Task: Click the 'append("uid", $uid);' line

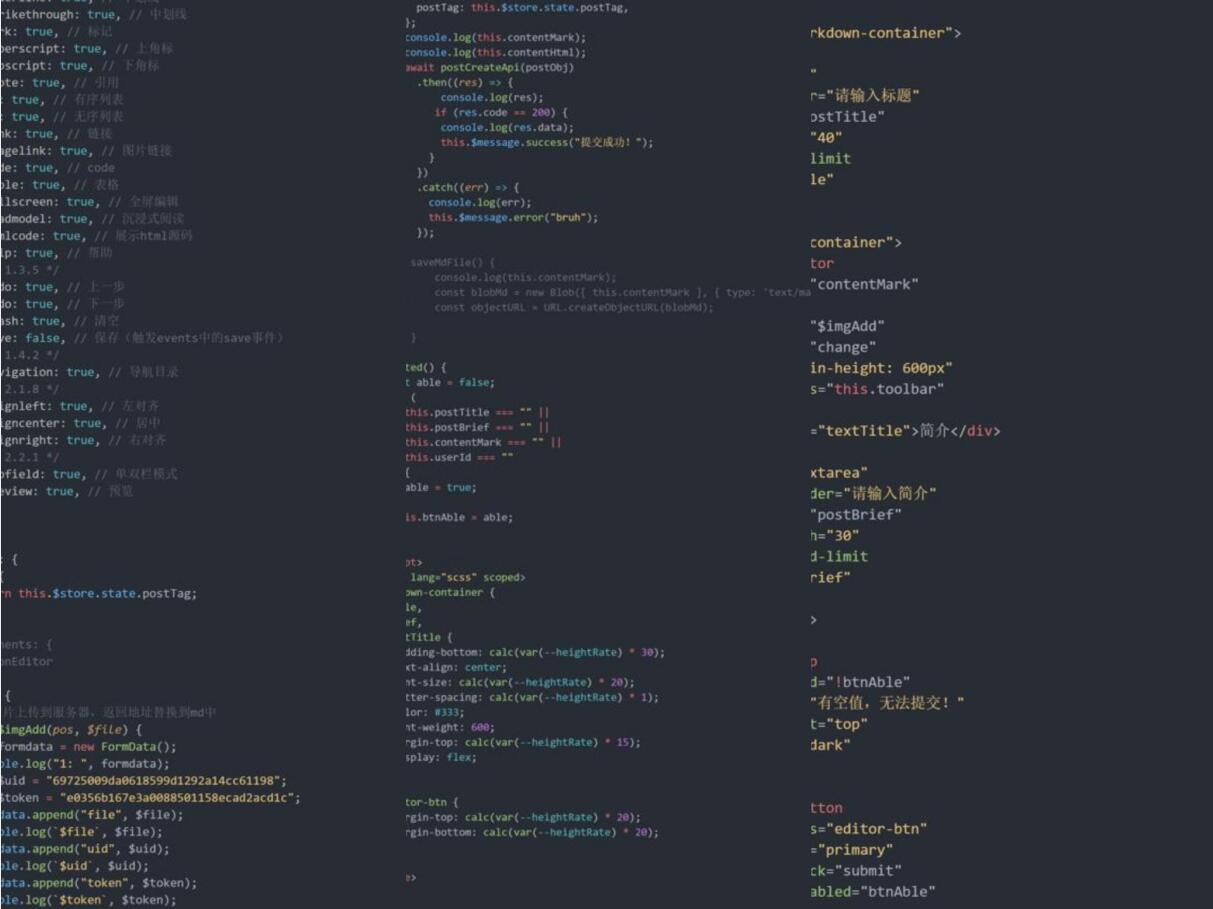Action: coord(103,848)
